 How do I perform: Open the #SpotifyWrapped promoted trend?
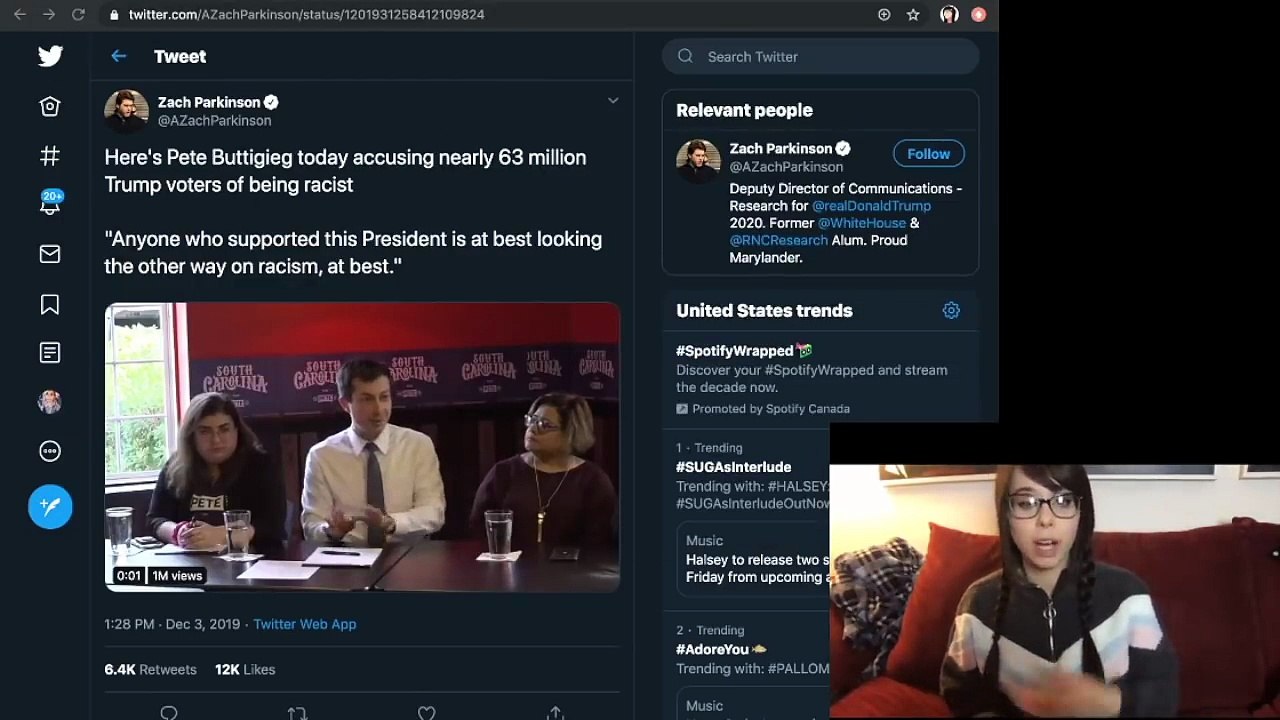point(735,351)
